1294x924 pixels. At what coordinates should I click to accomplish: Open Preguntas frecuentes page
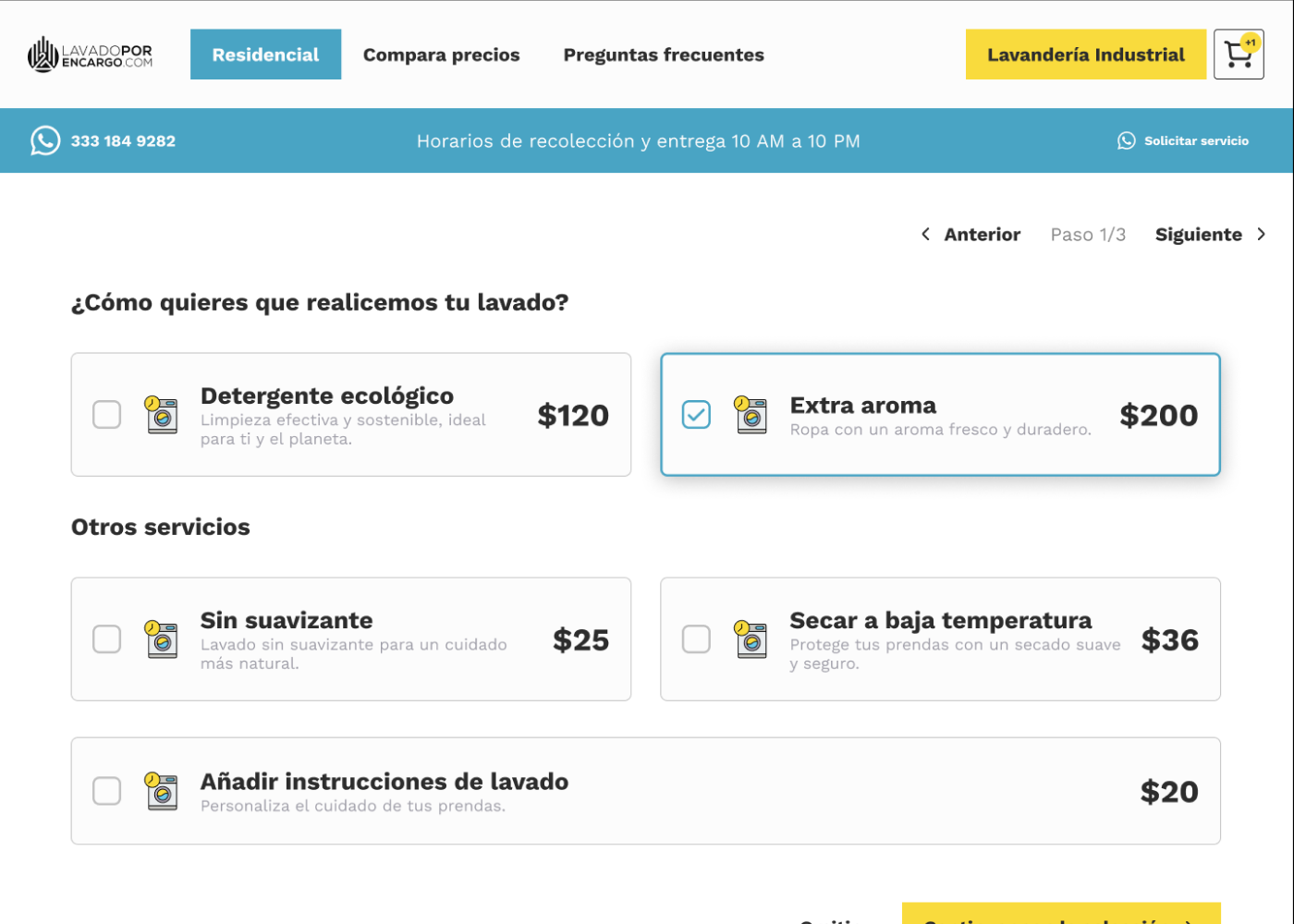point(664,55)
